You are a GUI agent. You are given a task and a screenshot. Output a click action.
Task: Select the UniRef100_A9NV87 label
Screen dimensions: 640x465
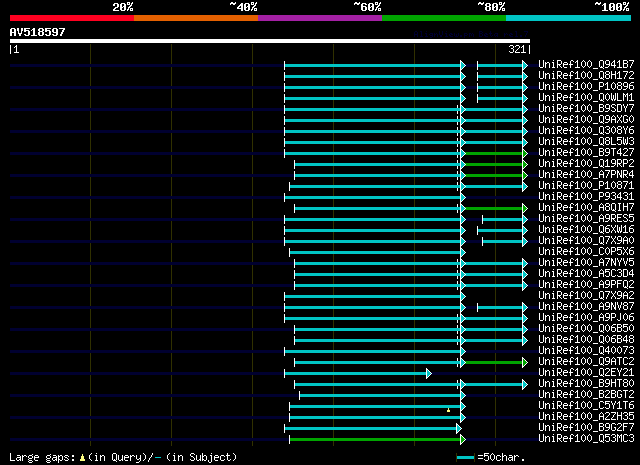586,307
